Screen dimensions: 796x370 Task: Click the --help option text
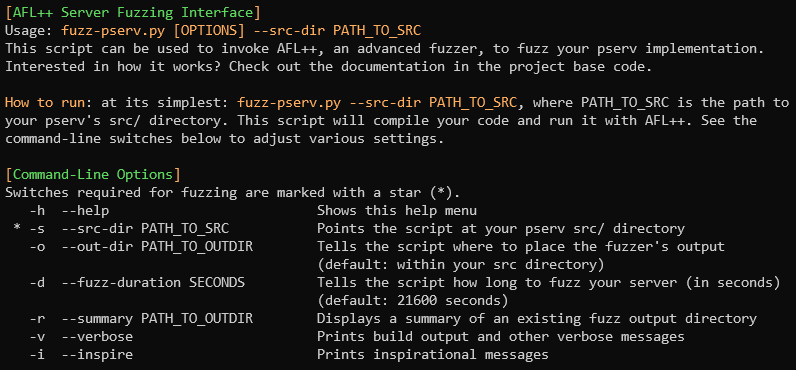[85, 211]
